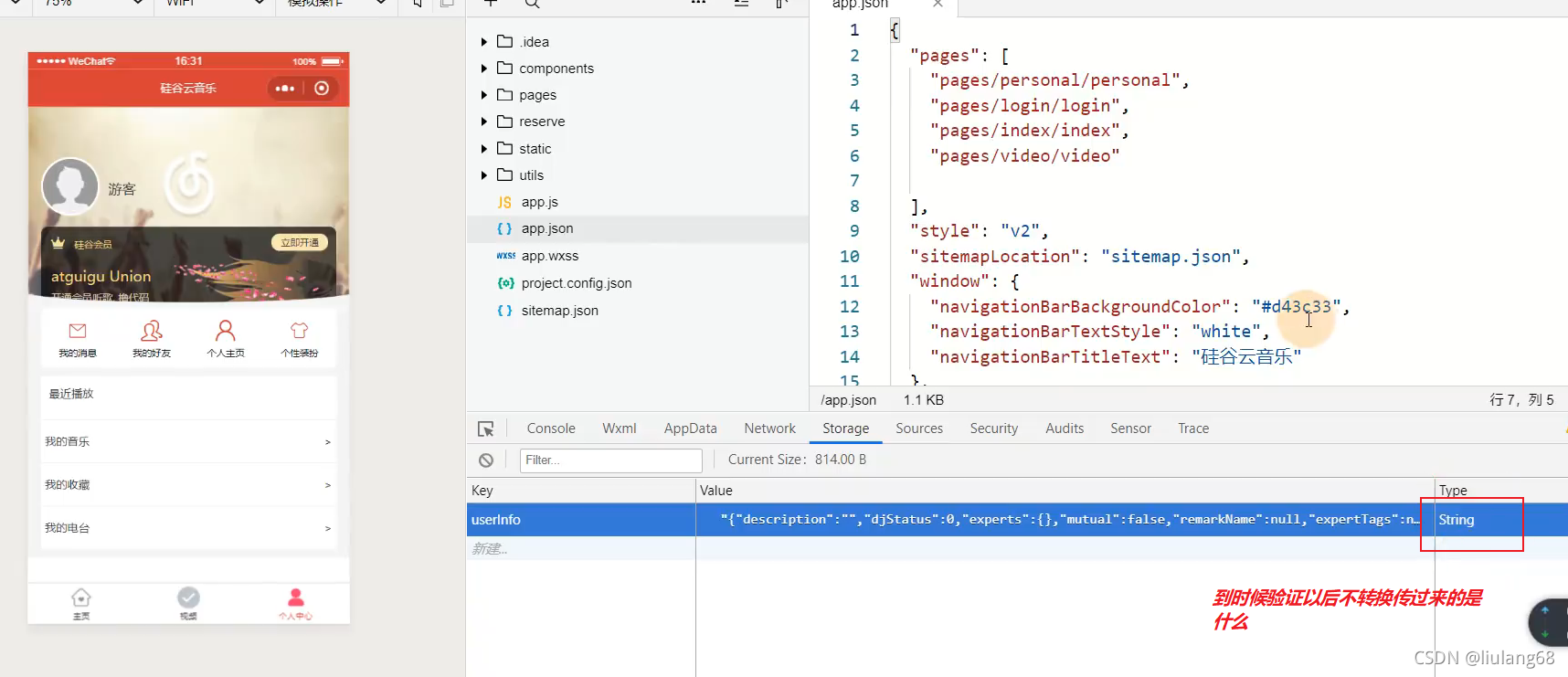Click the simulator capsule close circle
The width and height of the screenshot is (1568, 677).
[322, 89]
